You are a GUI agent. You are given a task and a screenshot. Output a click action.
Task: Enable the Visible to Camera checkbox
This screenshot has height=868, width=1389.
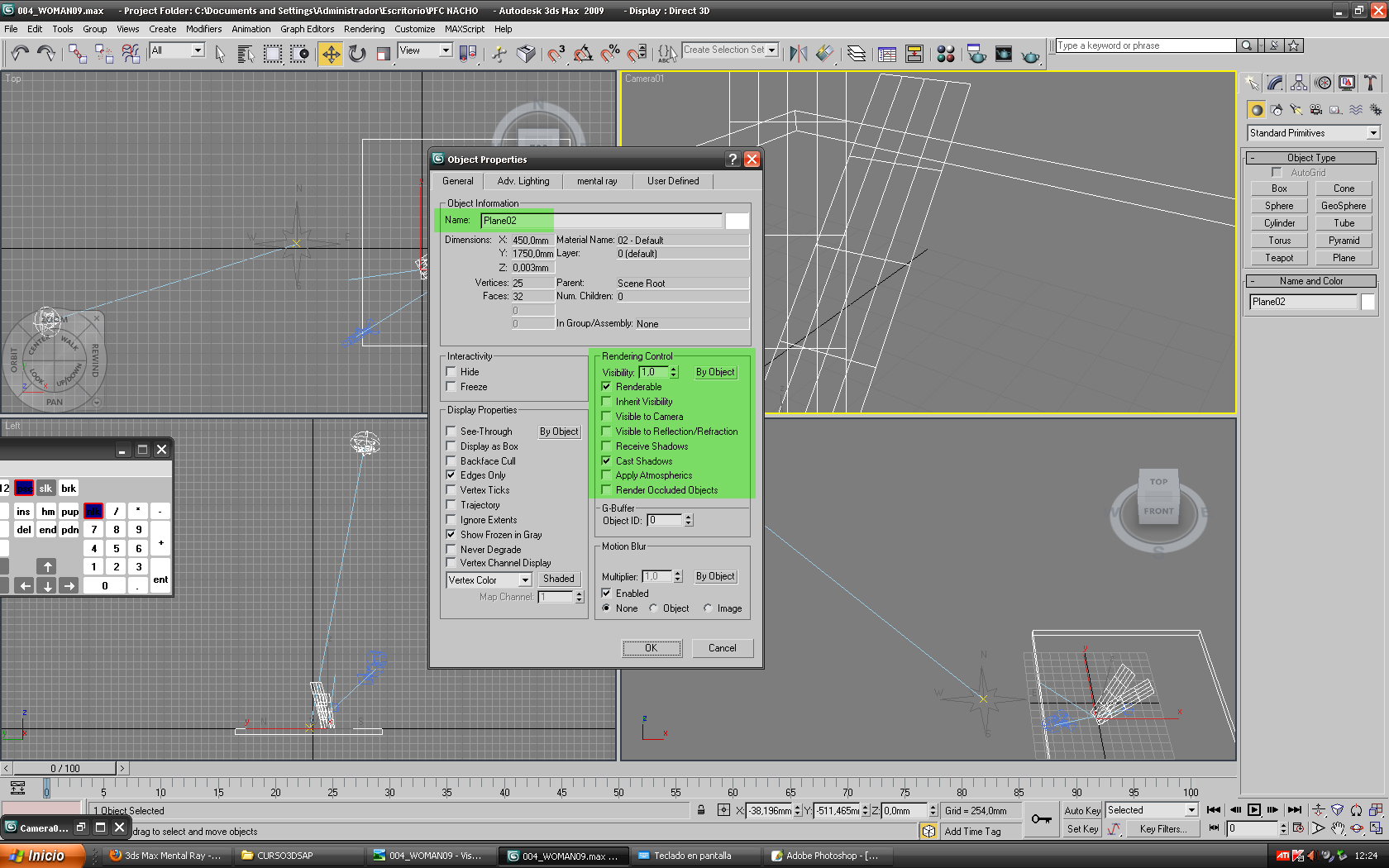point(607,417)
